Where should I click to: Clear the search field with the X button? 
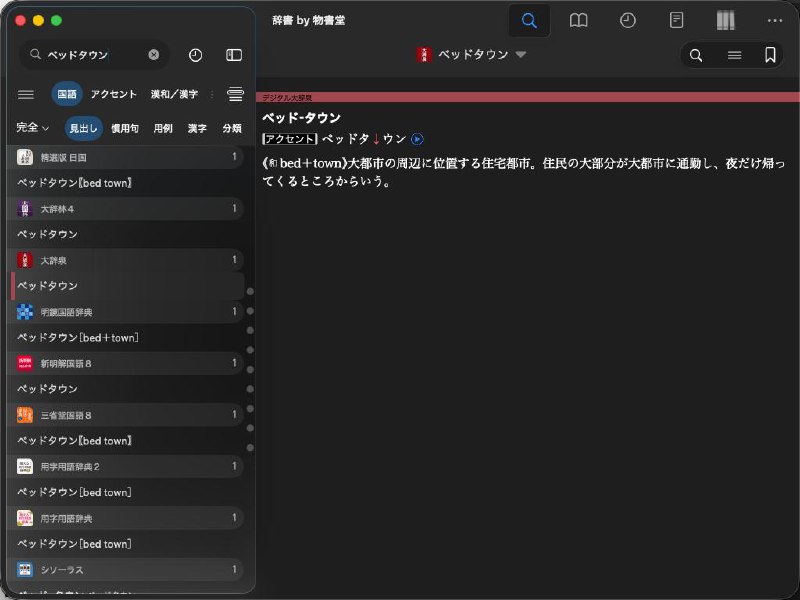click(155, 55)
